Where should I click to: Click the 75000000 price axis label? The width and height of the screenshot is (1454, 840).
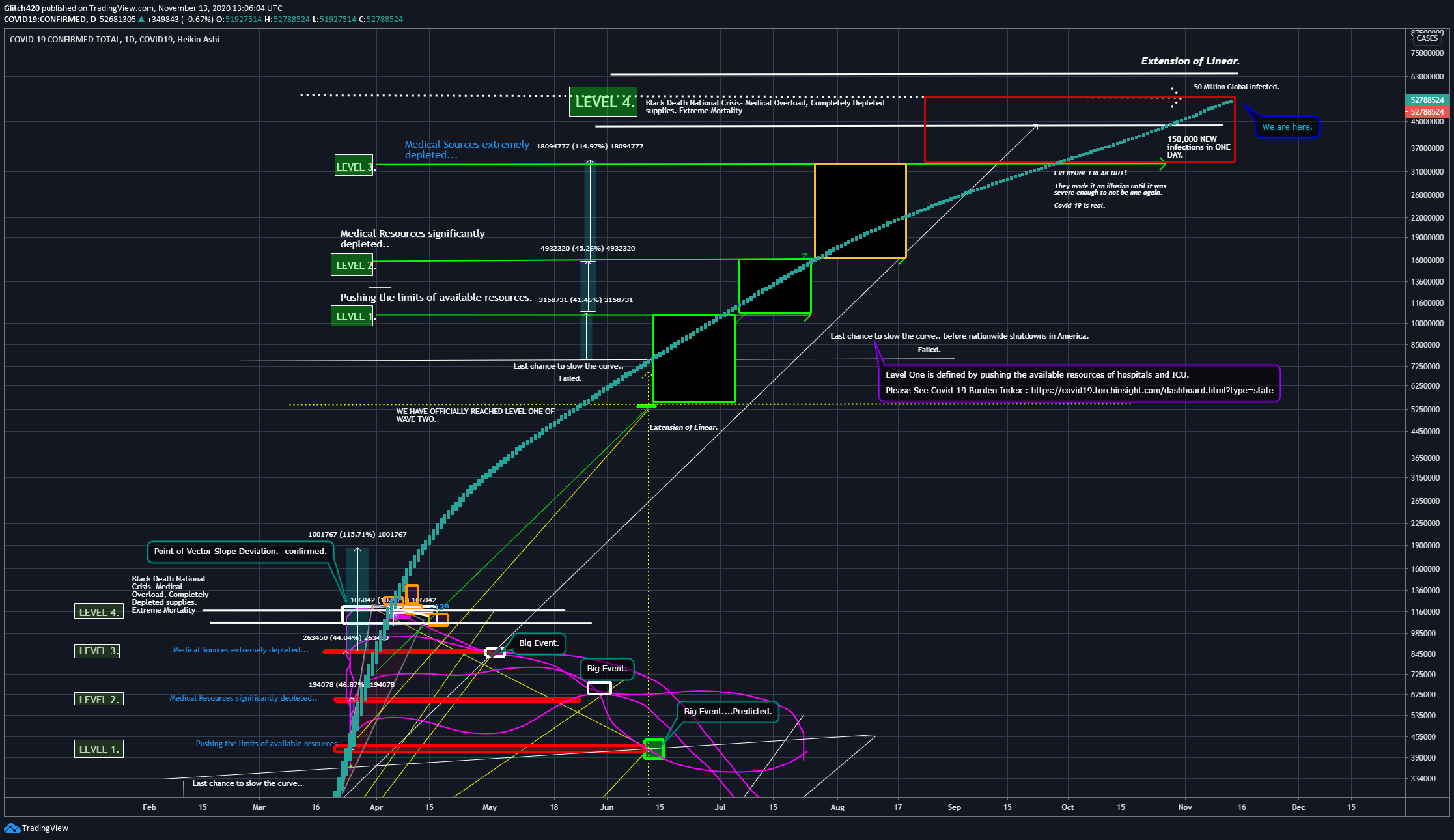tap(1427, 54)
